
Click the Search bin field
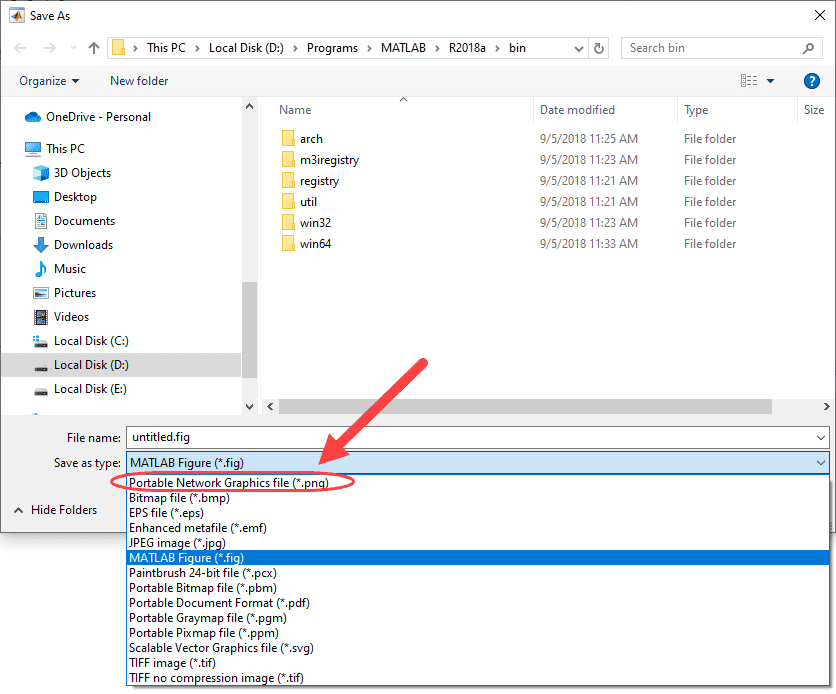[720, 48]
